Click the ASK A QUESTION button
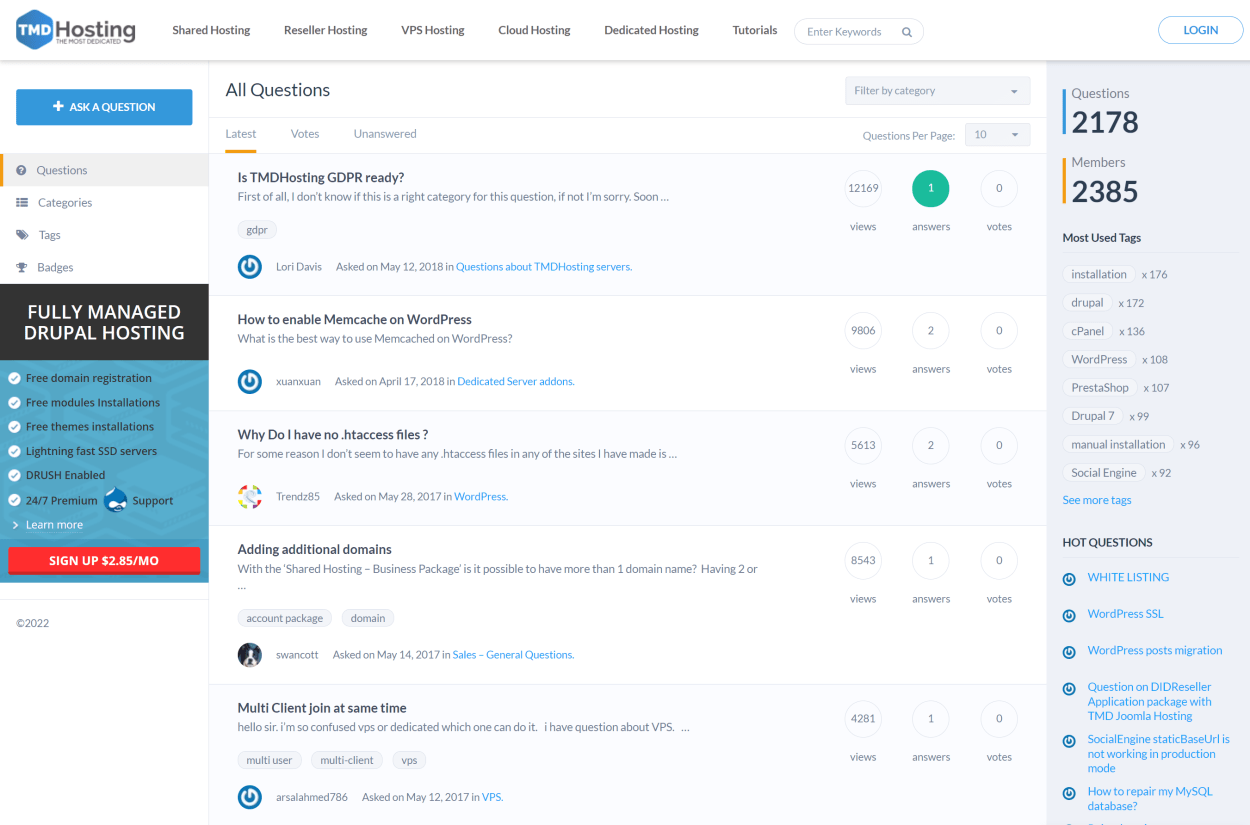Viewport: 1250px width, 825px height. [x=104, y=107]
